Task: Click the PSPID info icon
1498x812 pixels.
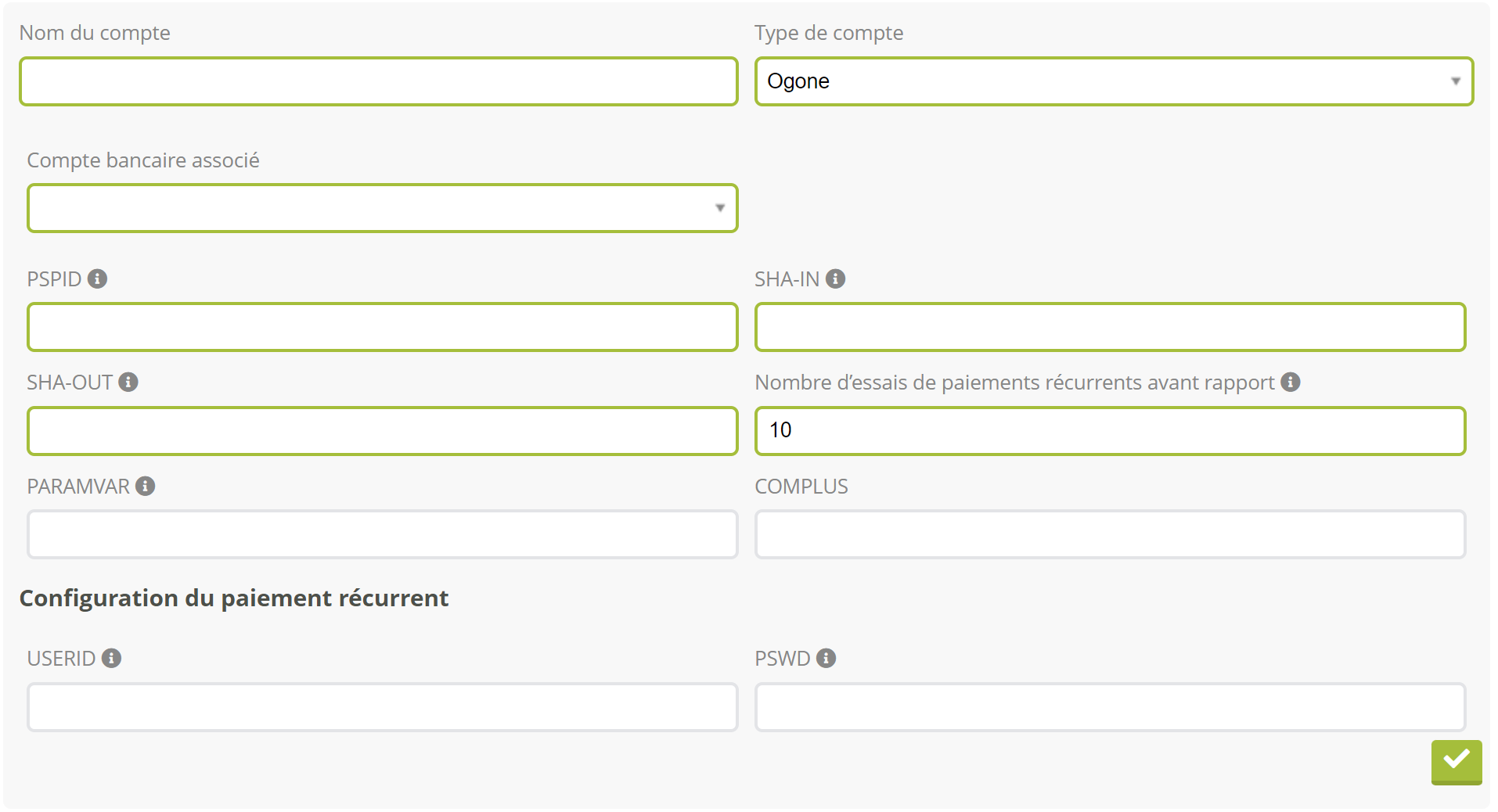Action: click(97, 279)
